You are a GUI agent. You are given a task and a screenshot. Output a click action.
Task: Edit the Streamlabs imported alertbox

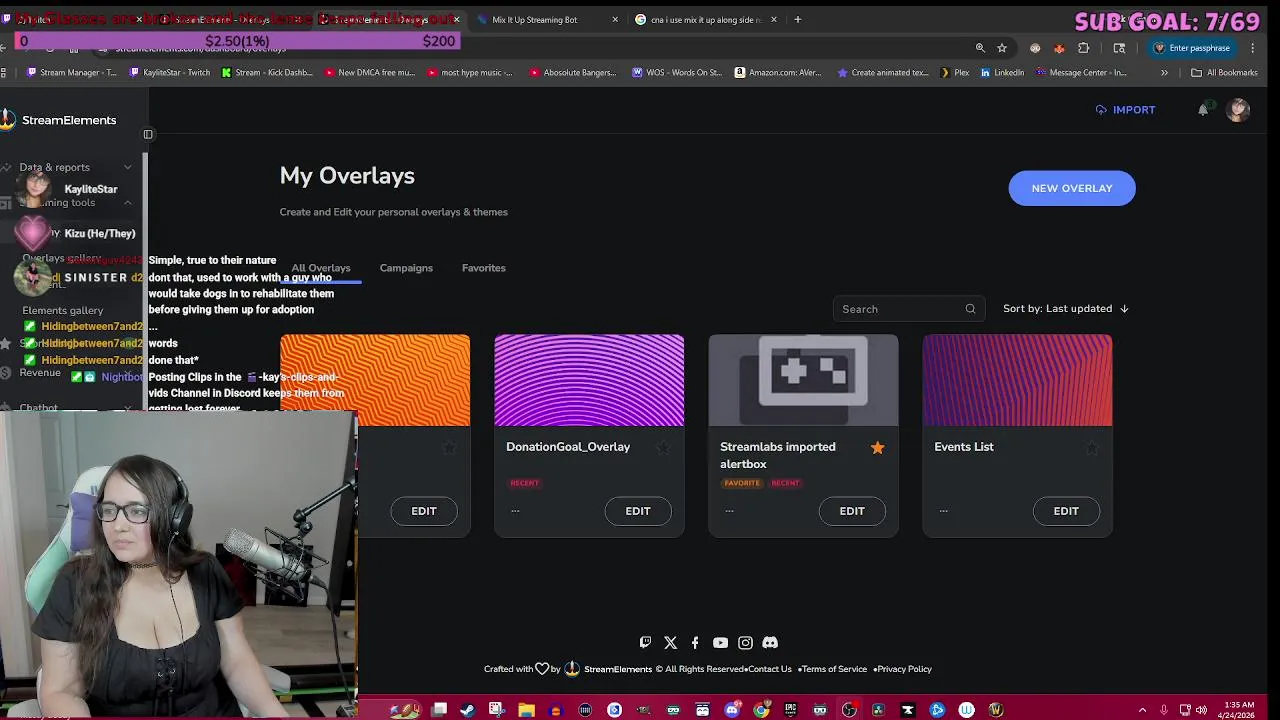852,511
